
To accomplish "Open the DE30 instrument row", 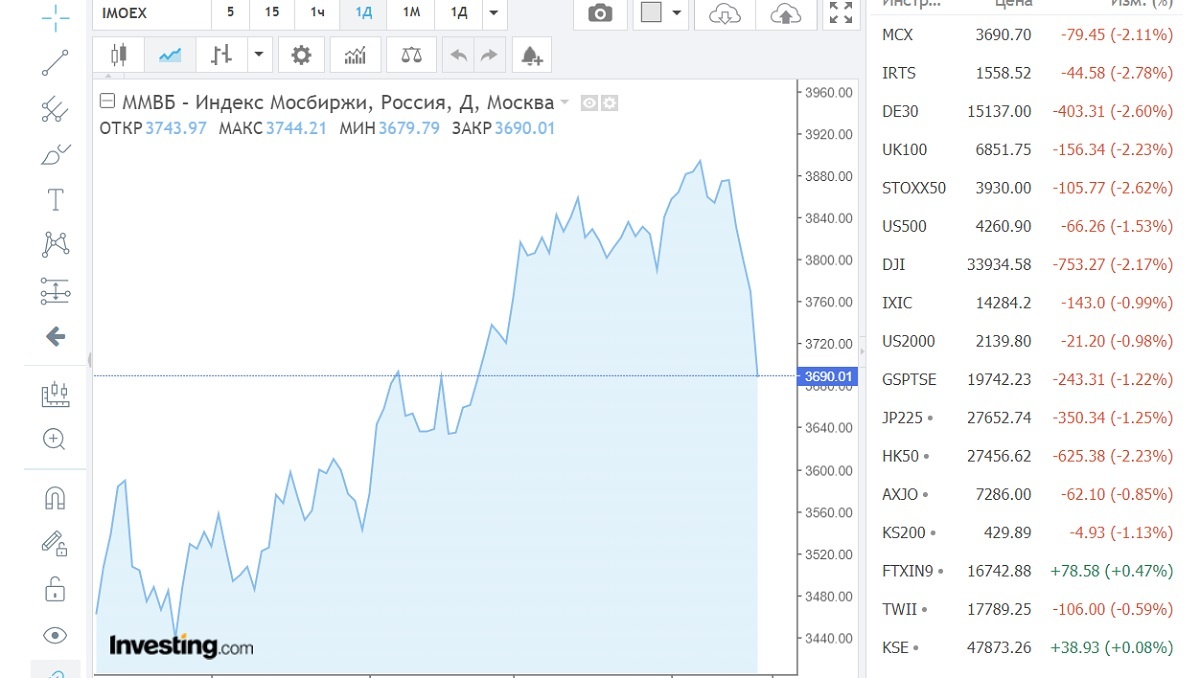I will coord(1027,111).
